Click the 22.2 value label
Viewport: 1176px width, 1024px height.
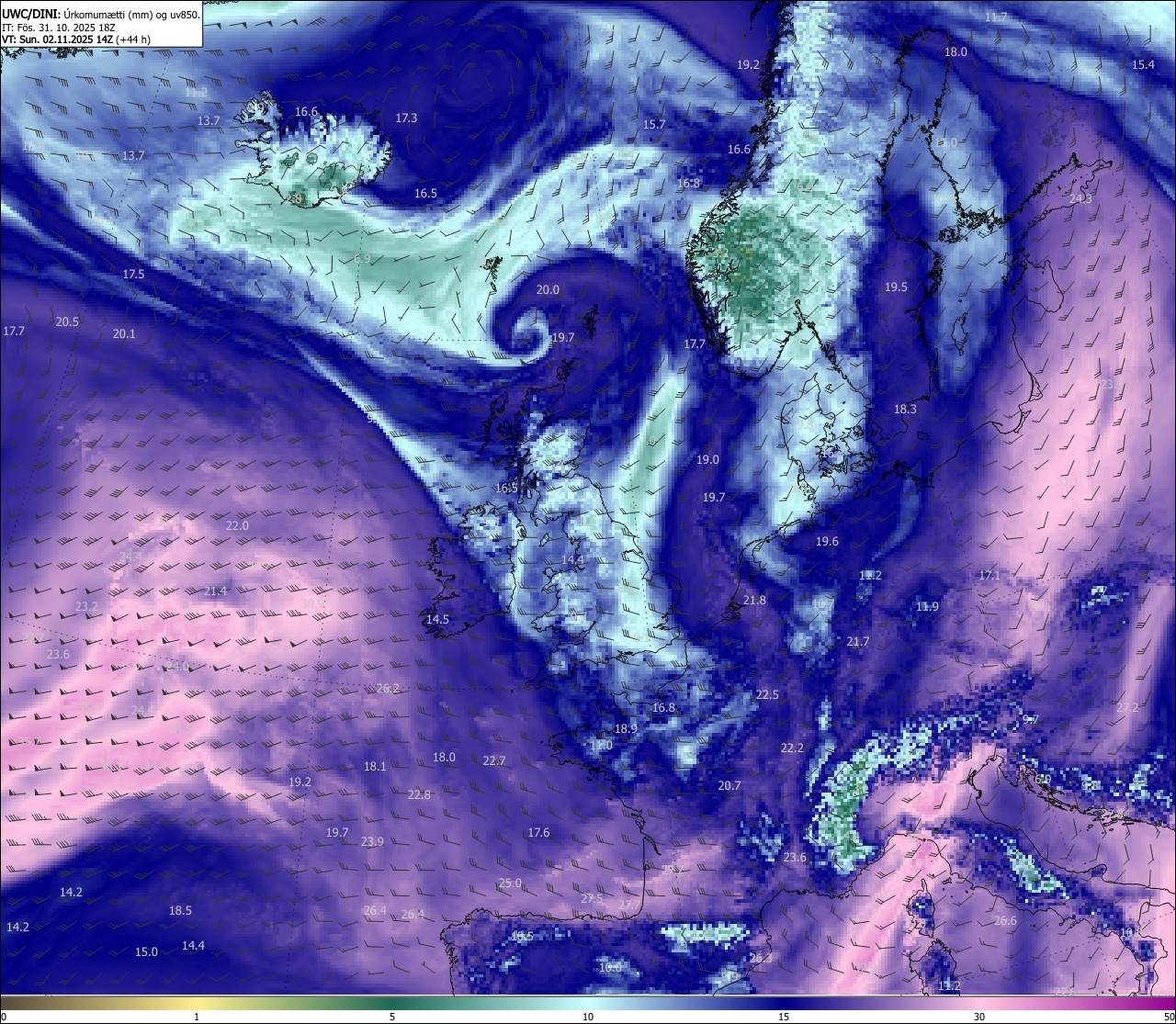tap(792, 748)
